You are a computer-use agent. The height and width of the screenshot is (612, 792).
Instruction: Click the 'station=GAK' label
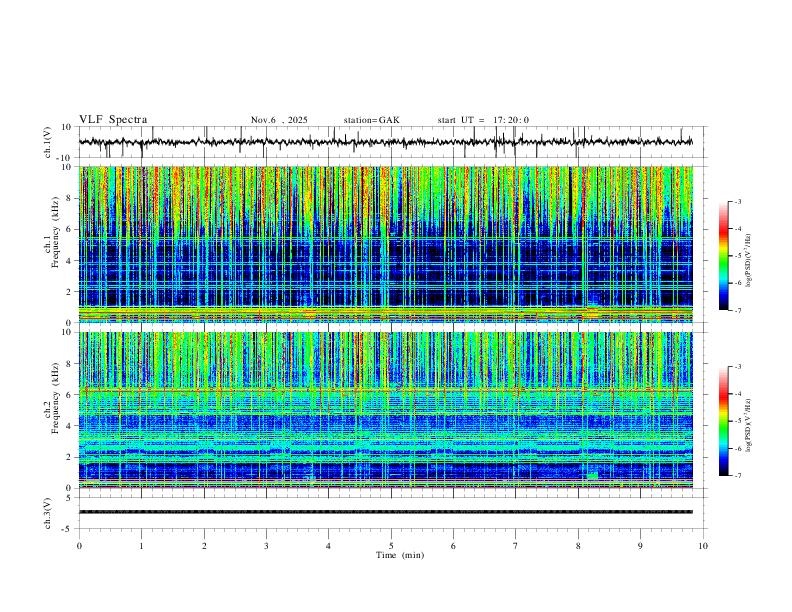tap(371, 120)
